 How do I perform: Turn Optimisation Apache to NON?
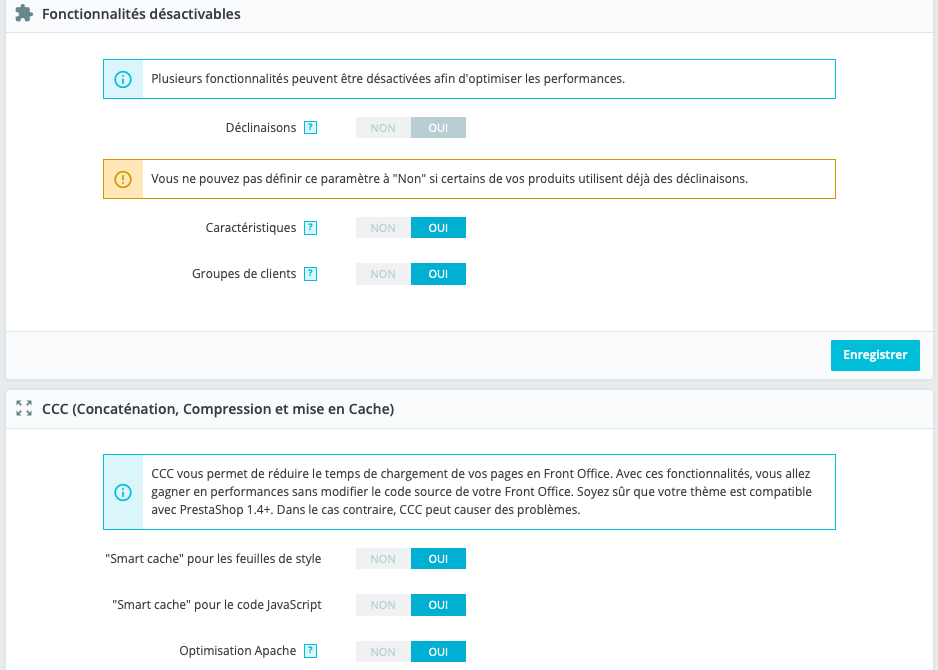coord(383,651)
